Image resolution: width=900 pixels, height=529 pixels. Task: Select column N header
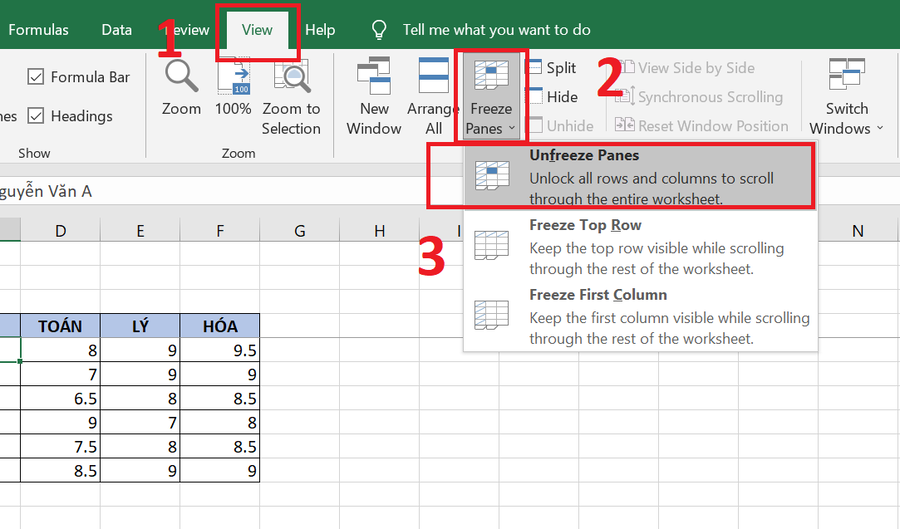pyautogui.click(x=858, y=231)
